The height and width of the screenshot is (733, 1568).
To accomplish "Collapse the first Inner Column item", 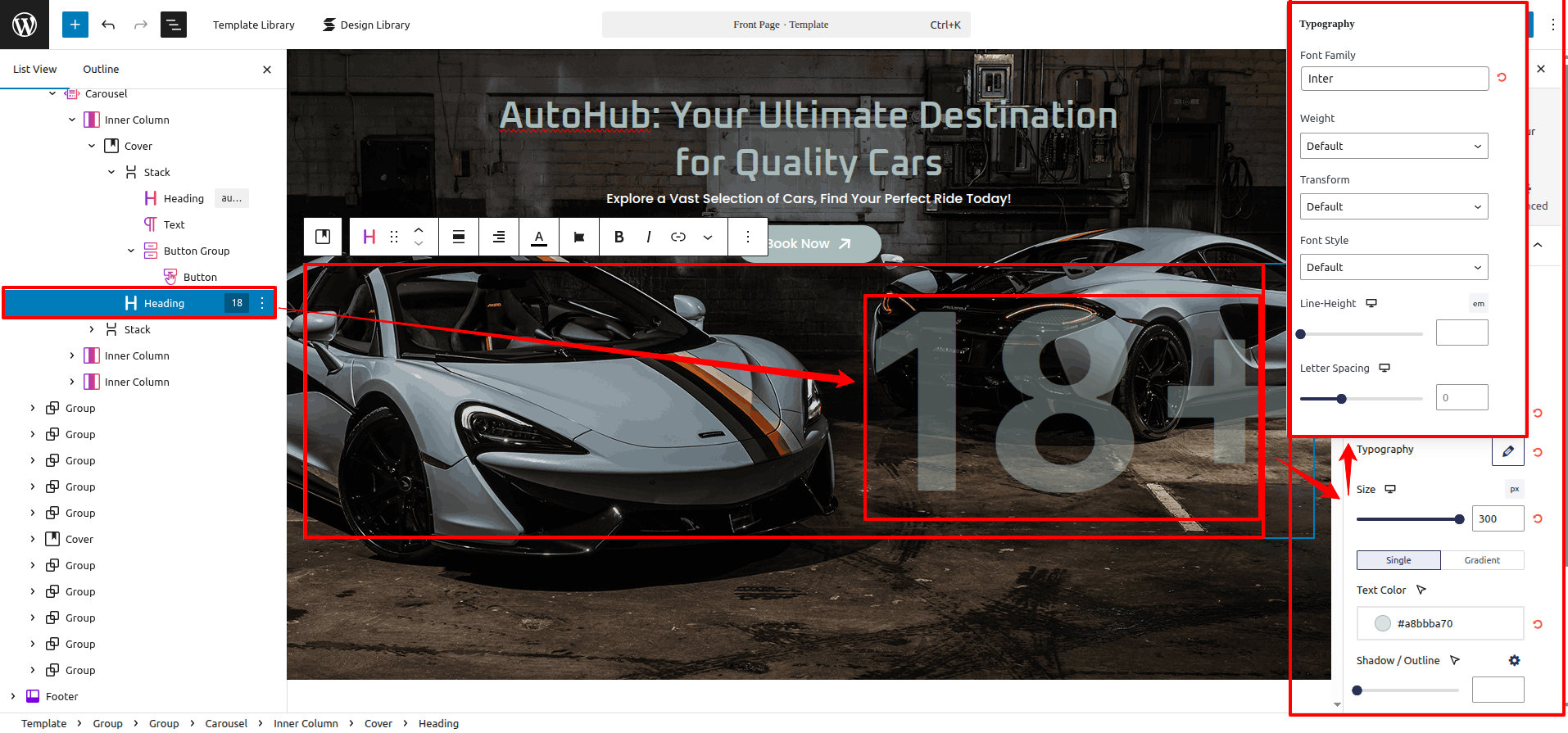I will pos(72,120).
